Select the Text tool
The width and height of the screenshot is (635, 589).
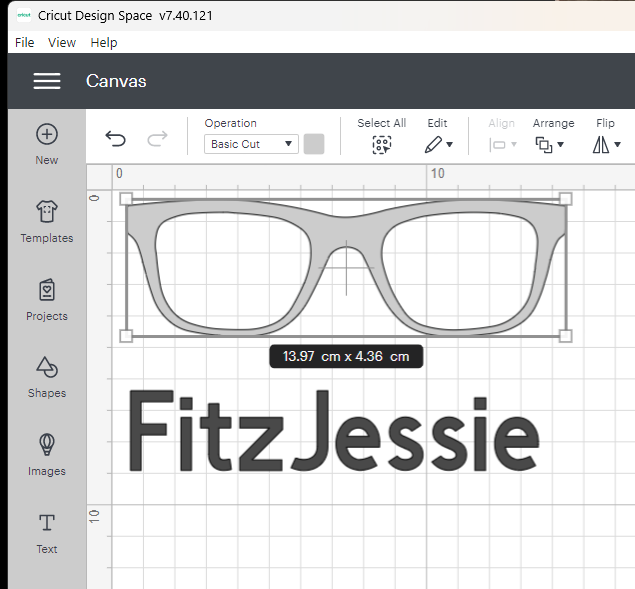point(47,523)
